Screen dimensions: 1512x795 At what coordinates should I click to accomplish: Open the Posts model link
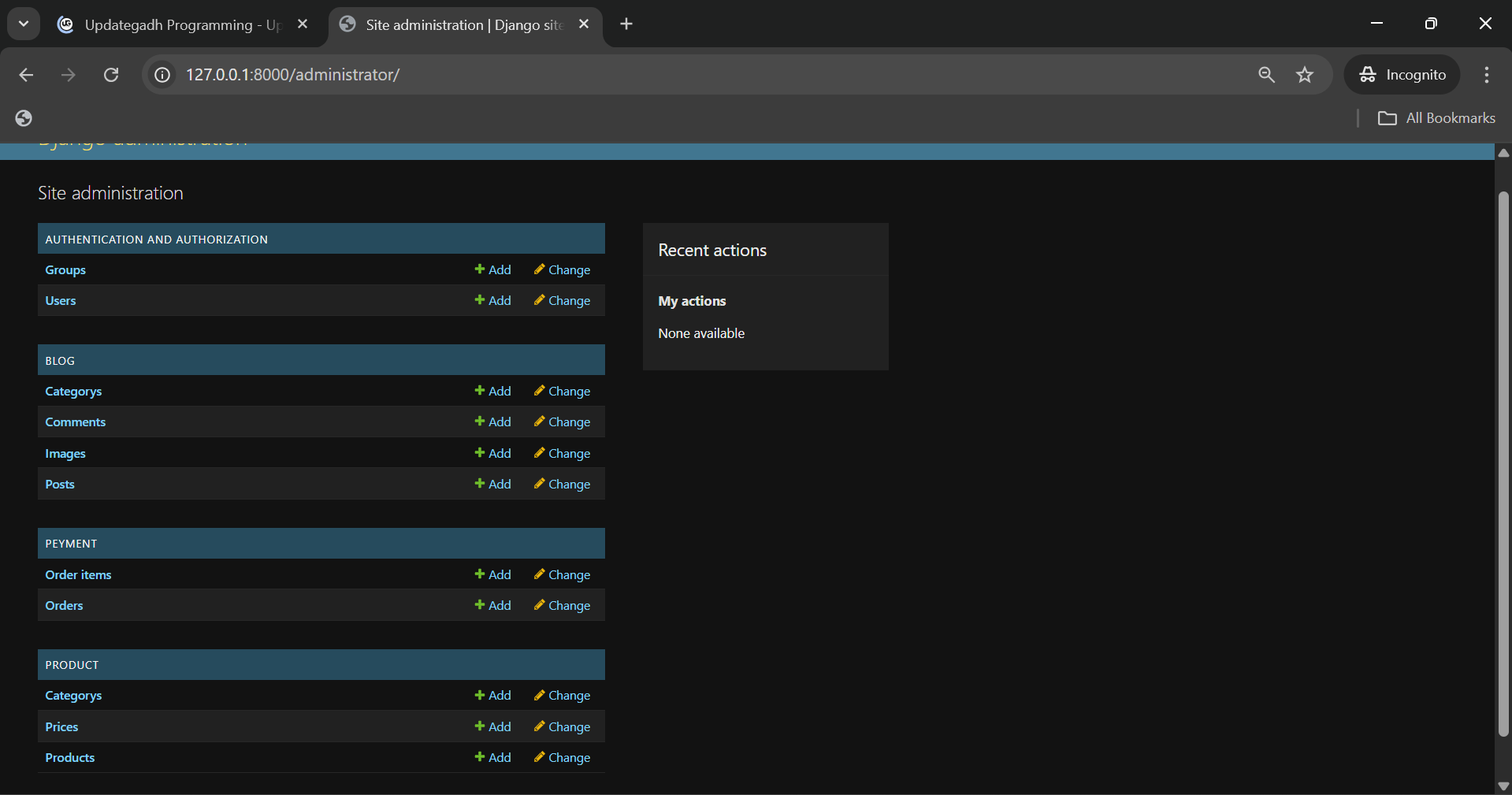point(60,485)
